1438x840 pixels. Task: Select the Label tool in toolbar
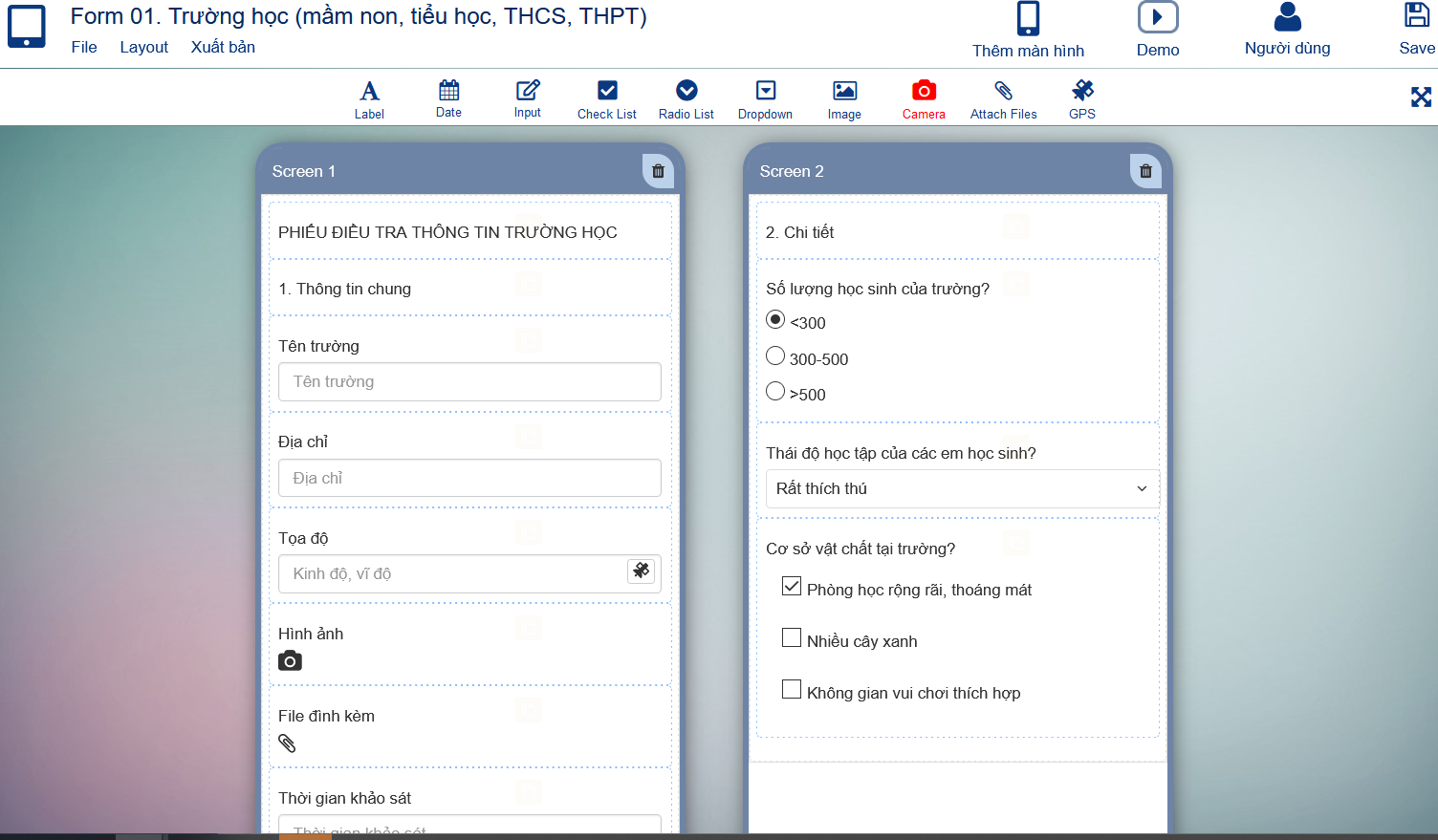point(369,99)
